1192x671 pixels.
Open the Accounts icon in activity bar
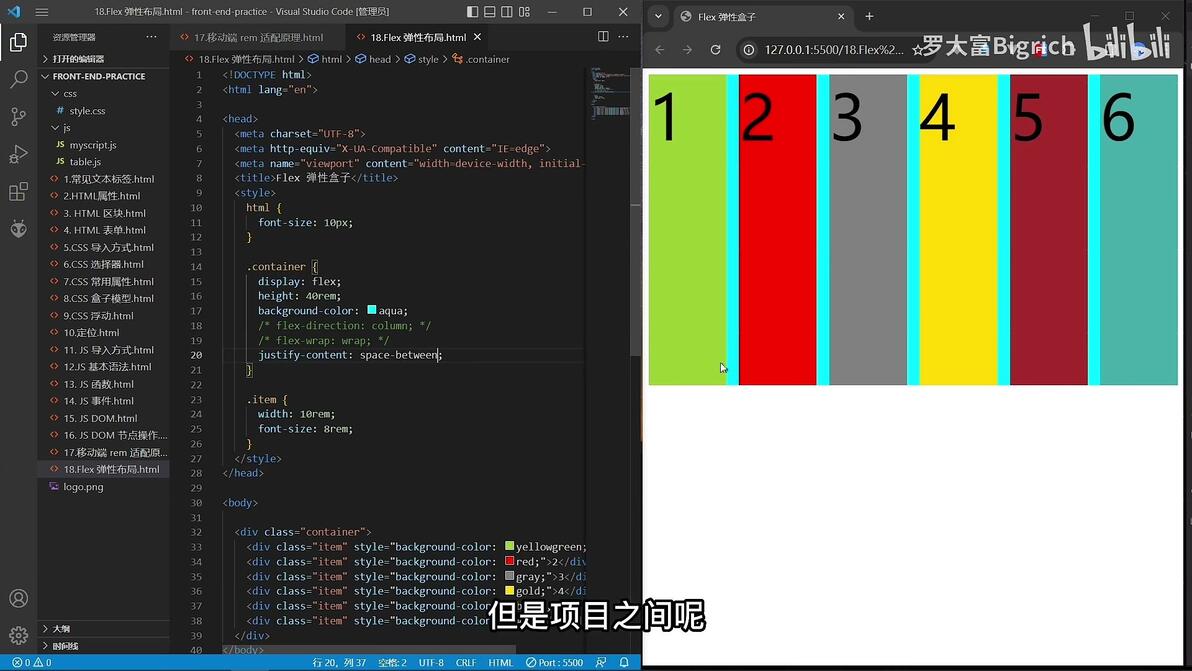point(18,598)
